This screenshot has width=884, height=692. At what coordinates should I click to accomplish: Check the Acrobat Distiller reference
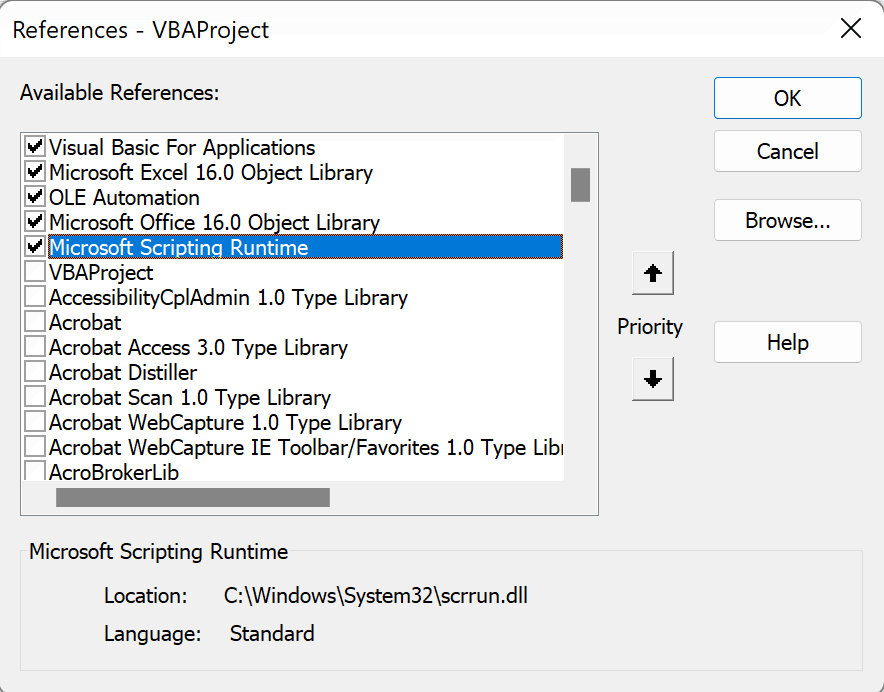coord(35,372)
